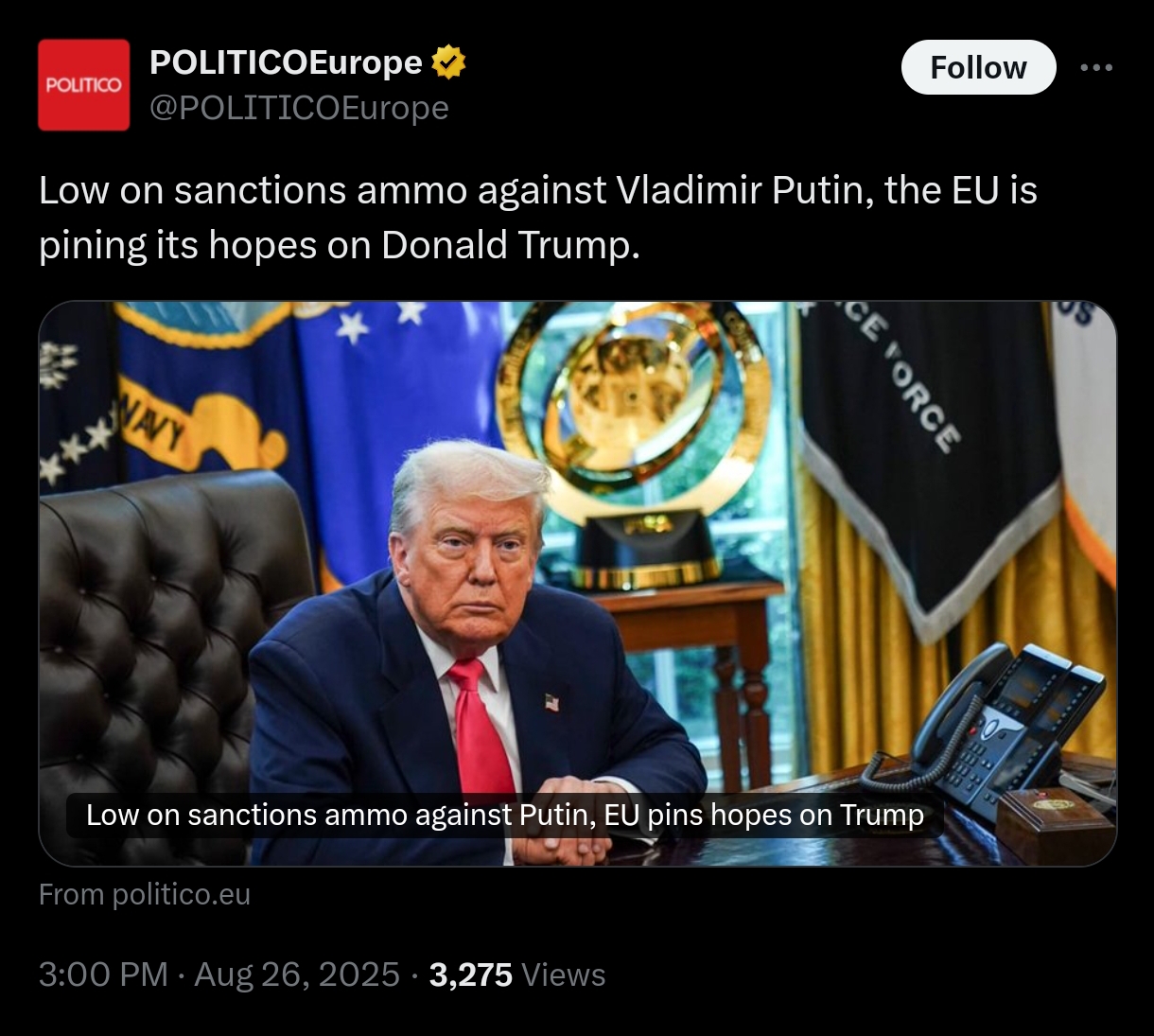Click the wooden box on the desk
The image size is (1154, 1036).
1053,821
